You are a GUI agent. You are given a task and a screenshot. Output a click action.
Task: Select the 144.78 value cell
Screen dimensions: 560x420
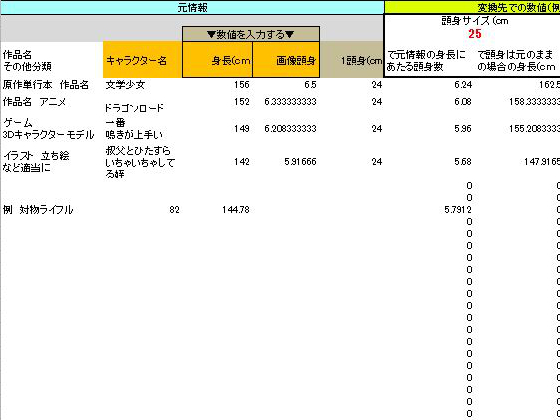217,210
